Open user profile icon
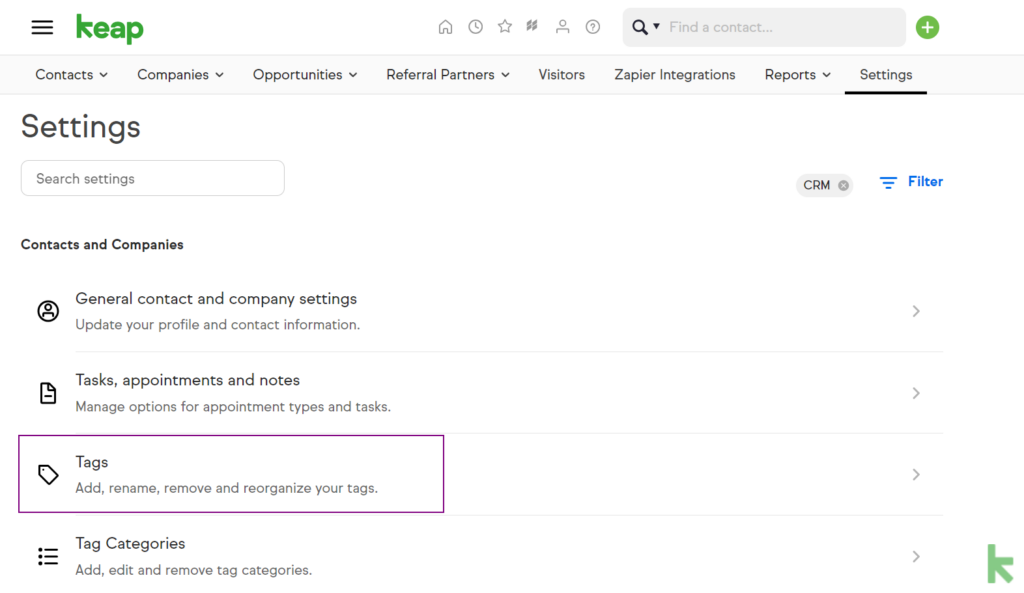 coord(562,27)
